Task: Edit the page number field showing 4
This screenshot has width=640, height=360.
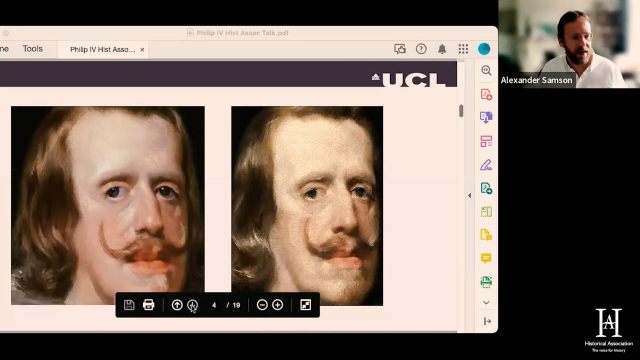Action: pos(214,305)
